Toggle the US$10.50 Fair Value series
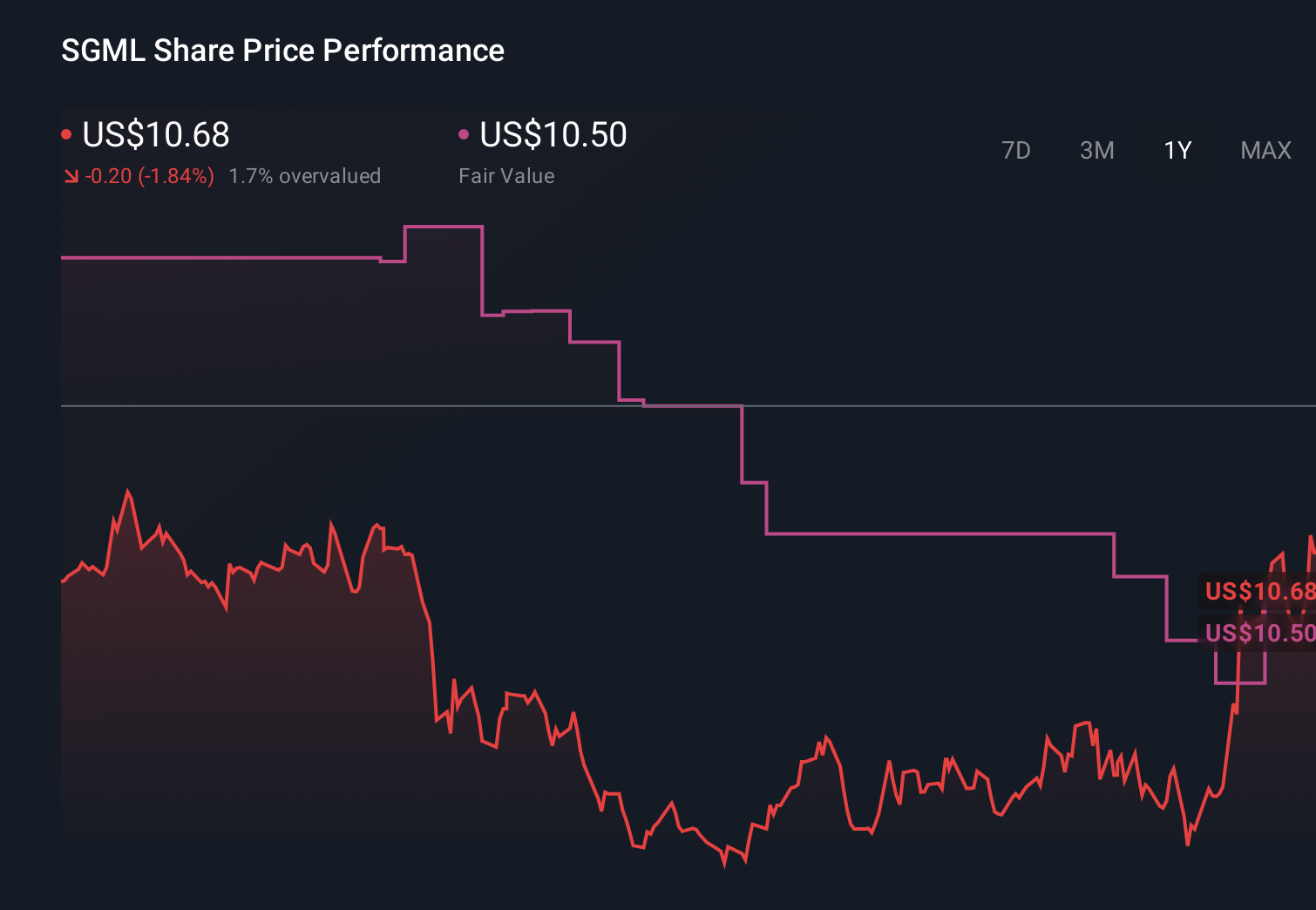1316x910 pixels. click(x=554, y=134)
